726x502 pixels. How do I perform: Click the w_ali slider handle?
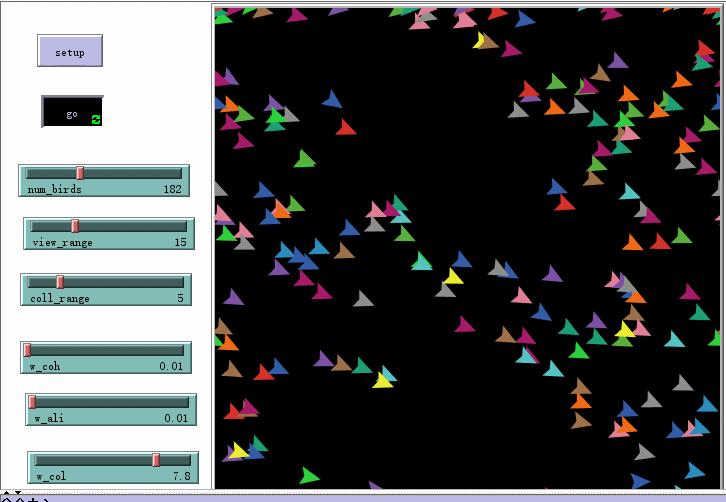[32, 402]
